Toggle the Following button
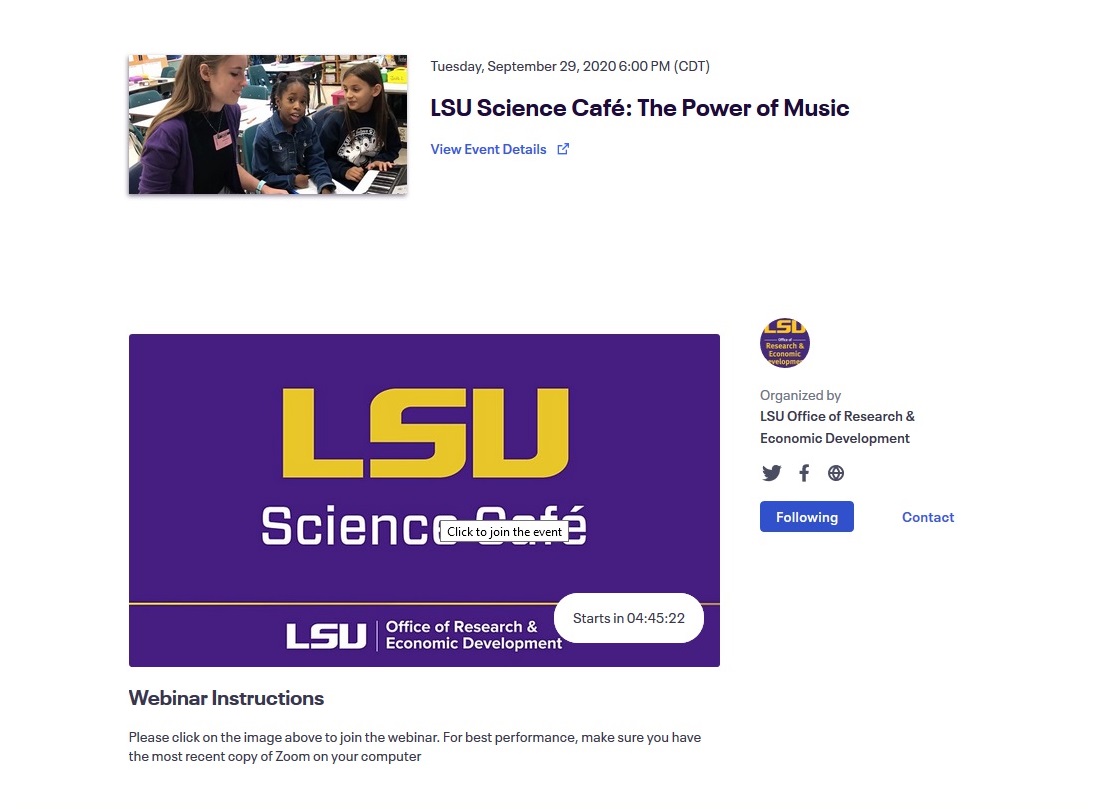Image resolution: width=1101 pixels, height=809 pixels. pyautogui.click(x=806, y=517)
